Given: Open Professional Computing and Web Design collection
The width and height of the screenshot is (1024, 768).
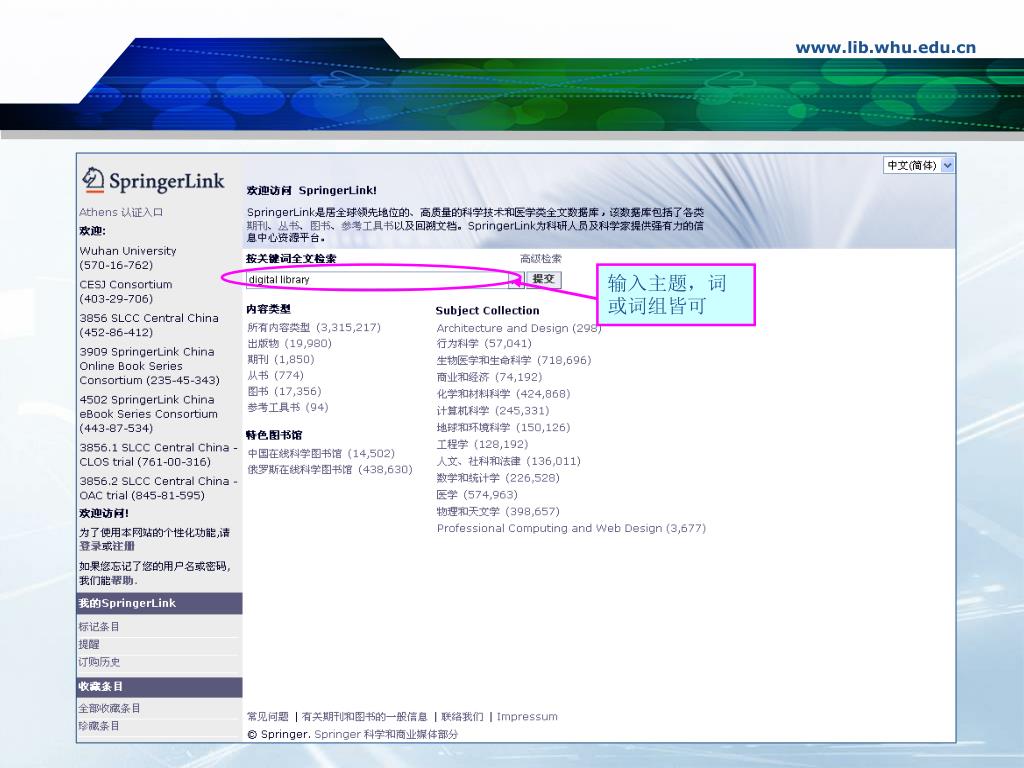Looking at the screenshot, I should [571, 528].
